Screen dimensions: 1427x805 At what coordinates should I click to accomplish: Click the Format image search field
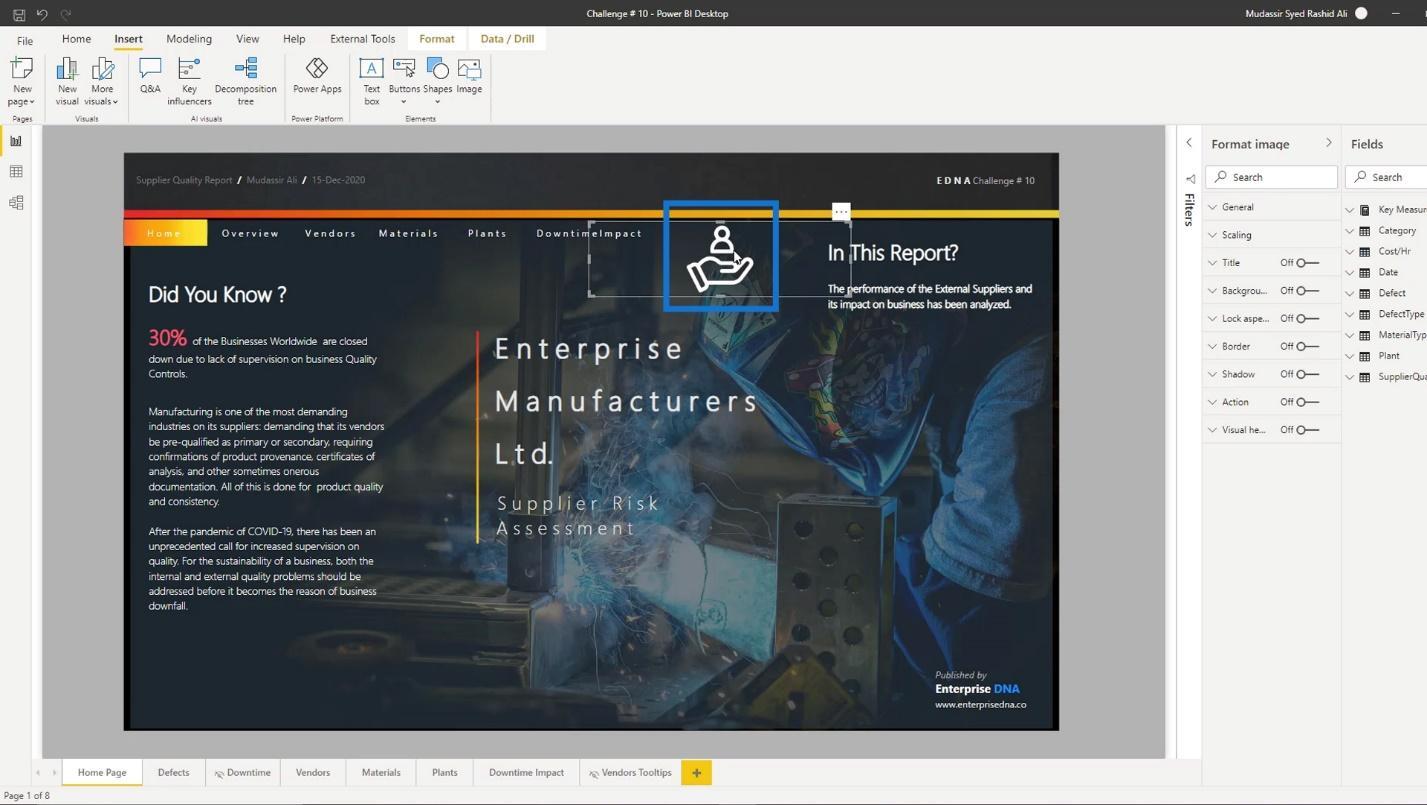(1271, 177)
